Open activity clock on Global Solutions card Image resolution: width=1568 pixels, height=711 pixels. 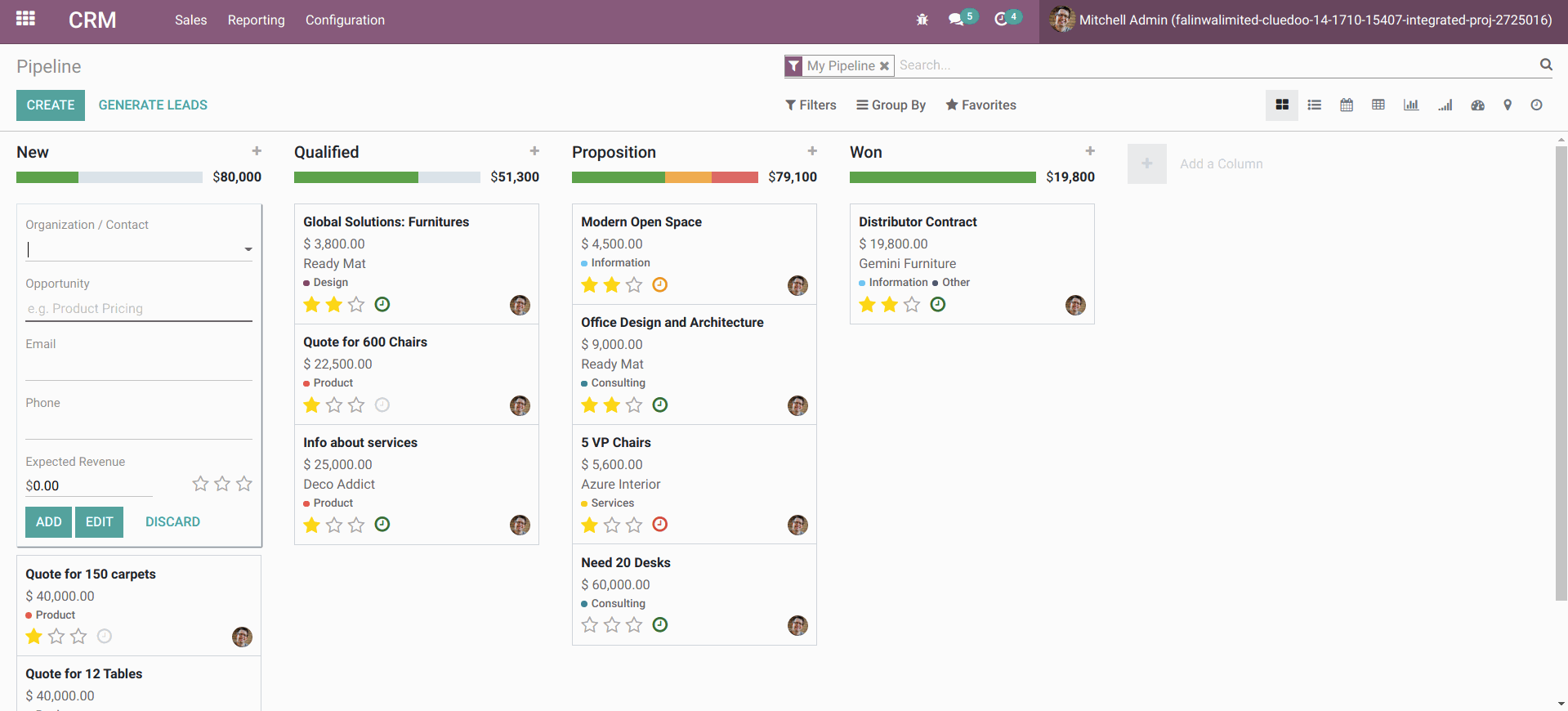382,304
